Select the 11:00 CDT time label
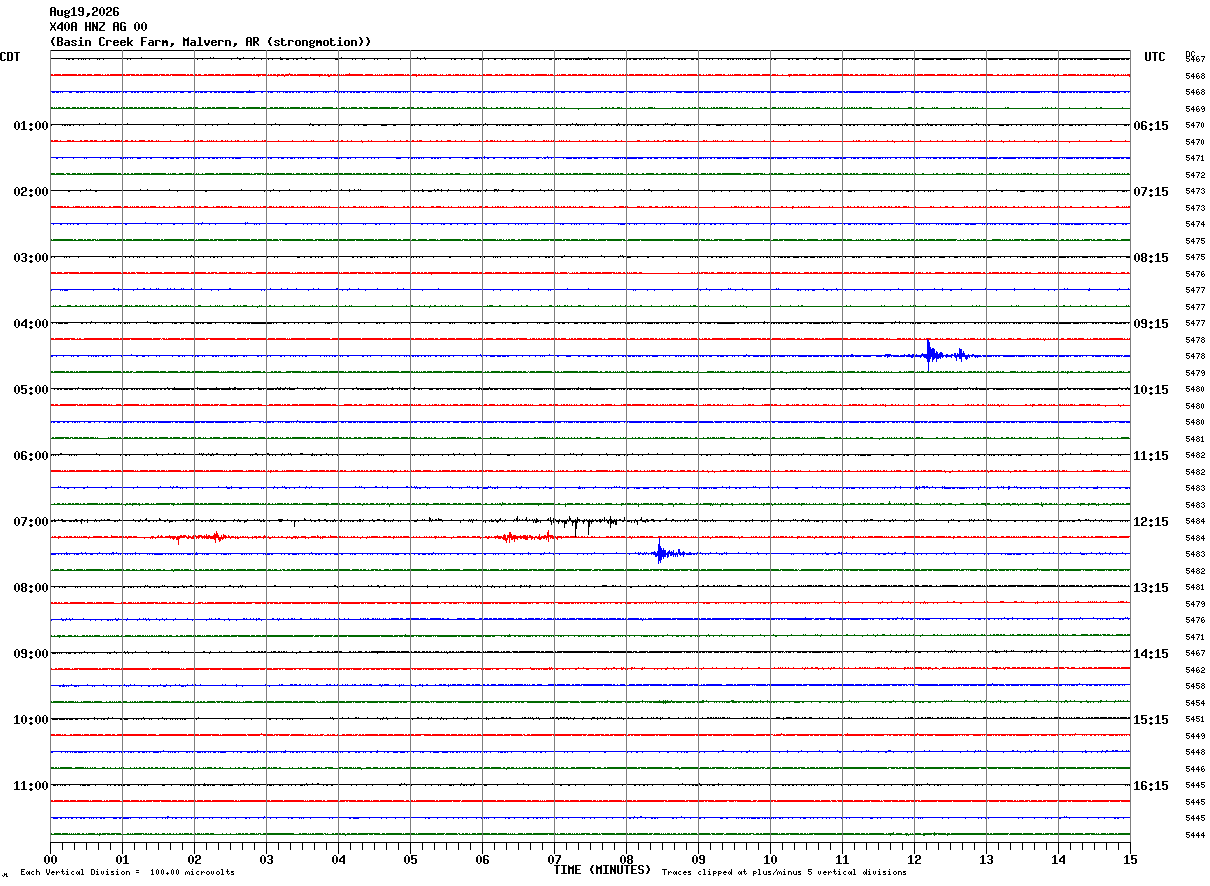This screenshot has width=1210, height=886. (x=31, y=785)
